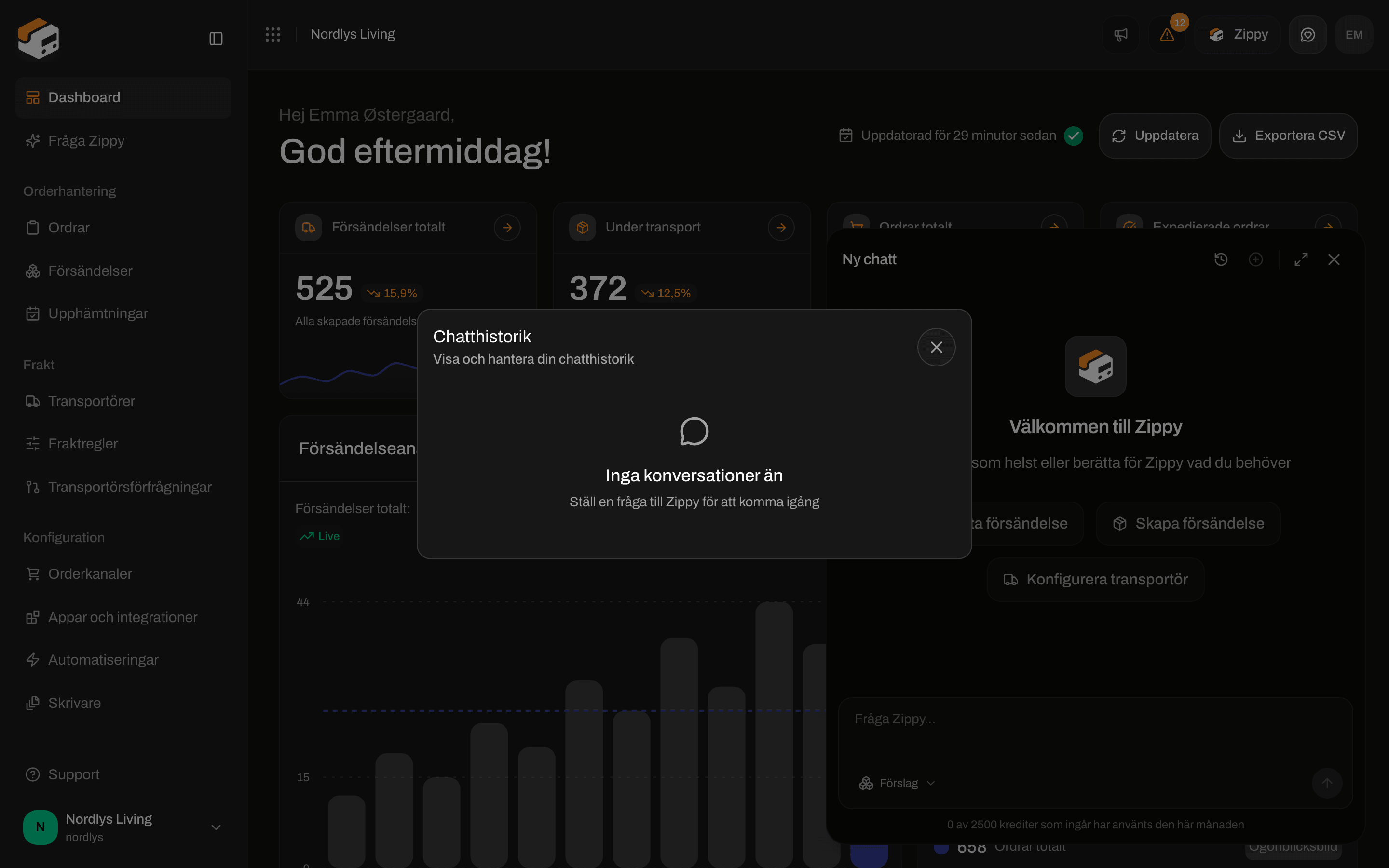The height and width of the screenshot is (868, 1389).
Task: Open Upphämtningar page
Action: pyautogui.click(x=123, y=313)
